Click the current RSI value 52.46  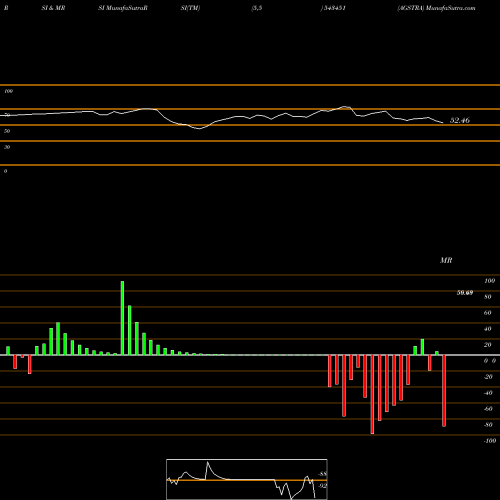460,120
